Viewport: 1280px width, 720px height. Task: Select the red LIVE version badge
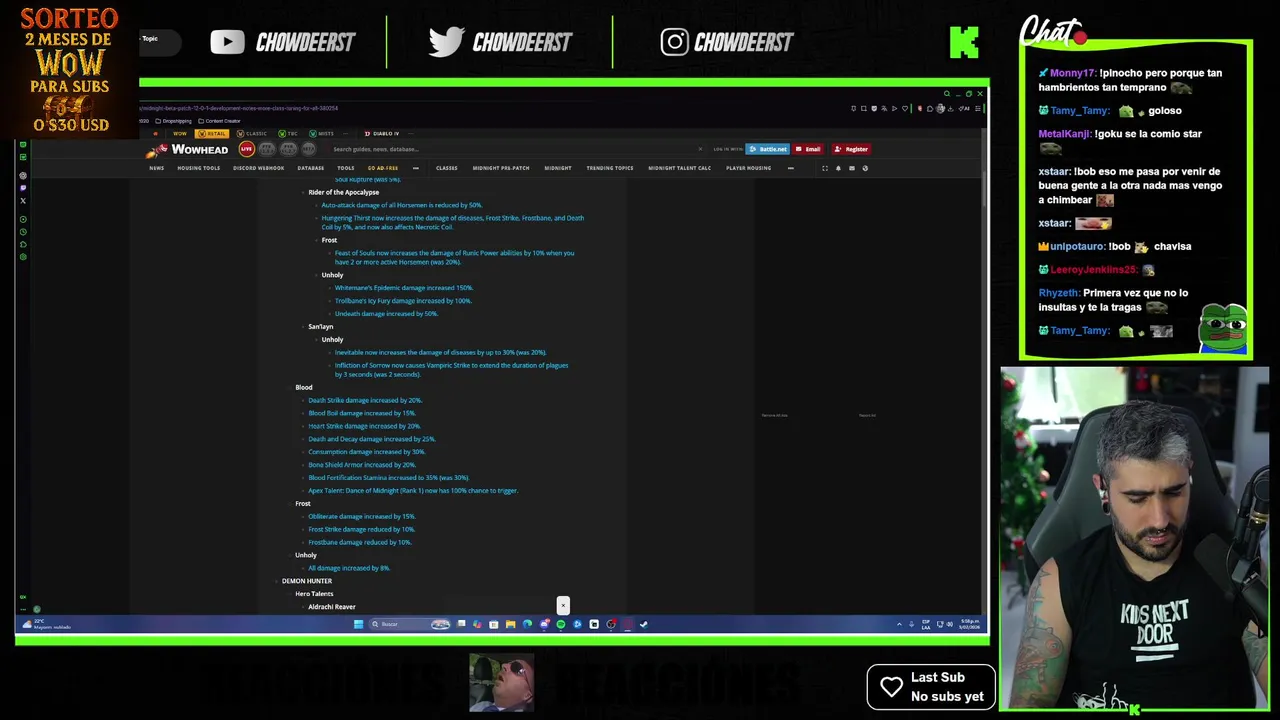tap(247, 149)
